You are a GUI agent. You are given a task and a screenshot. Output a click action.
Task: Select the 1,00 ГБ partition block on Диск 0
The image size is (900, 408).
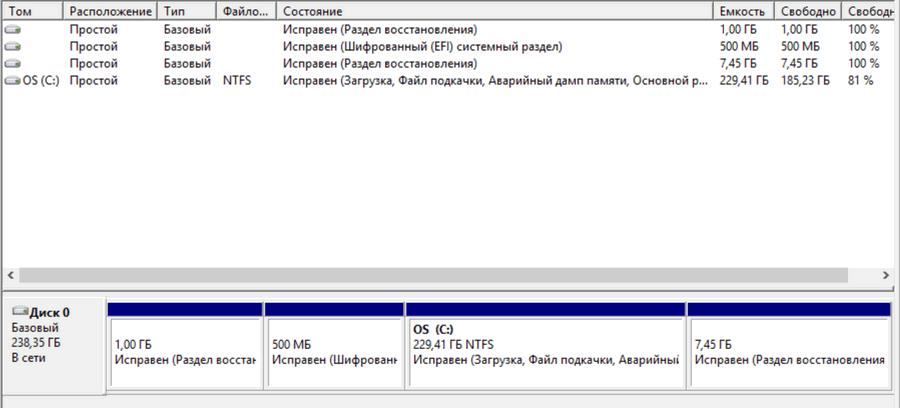coord(184,352)
